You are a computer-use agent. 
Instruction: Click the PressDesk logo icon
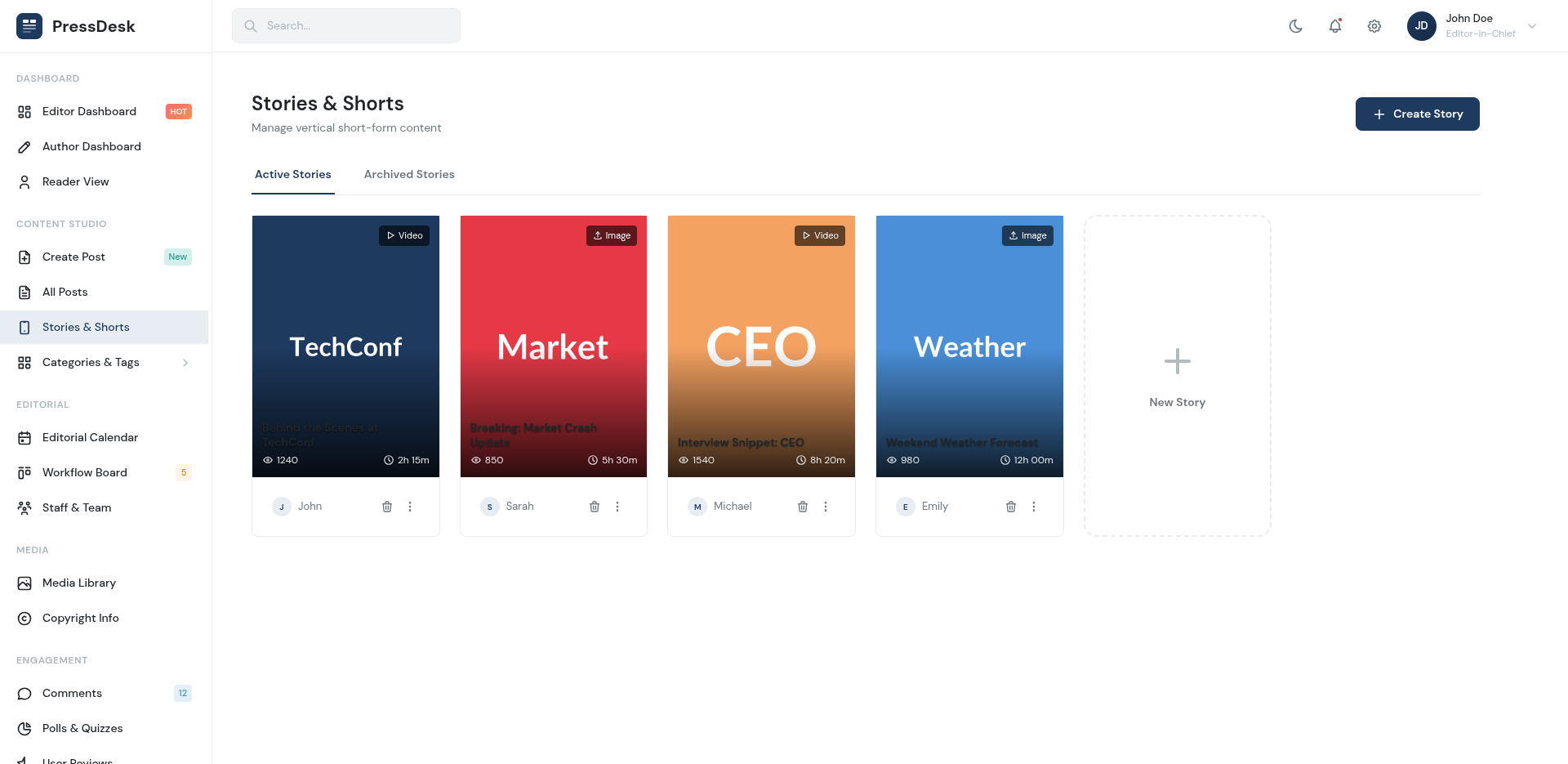pos(29,26)
